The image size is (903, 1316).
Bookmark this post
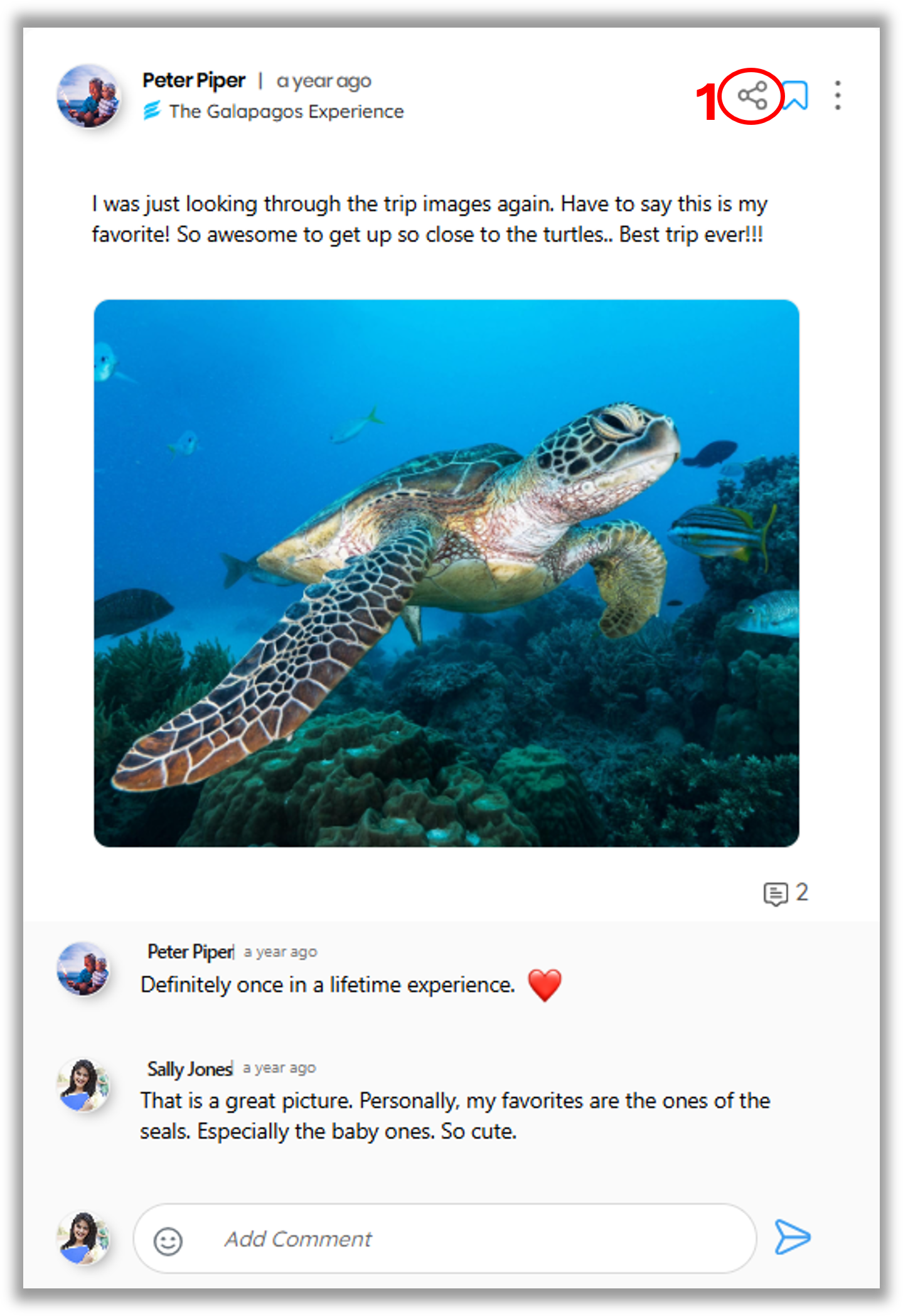point(796,96)
